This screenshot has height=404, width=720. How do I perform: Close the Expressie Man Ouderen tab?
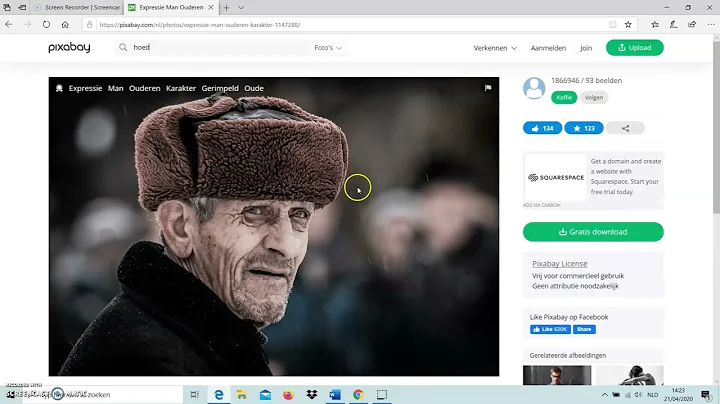click(211, 7)
